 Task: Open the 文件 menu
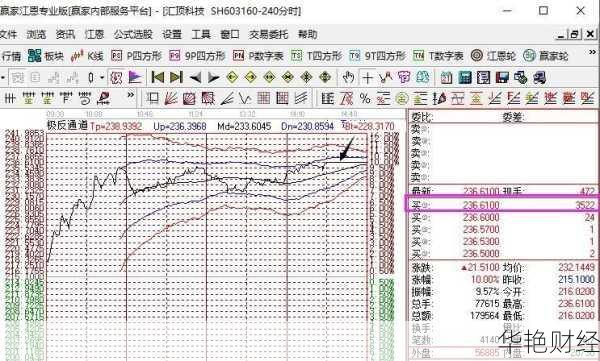coord(8,34)
